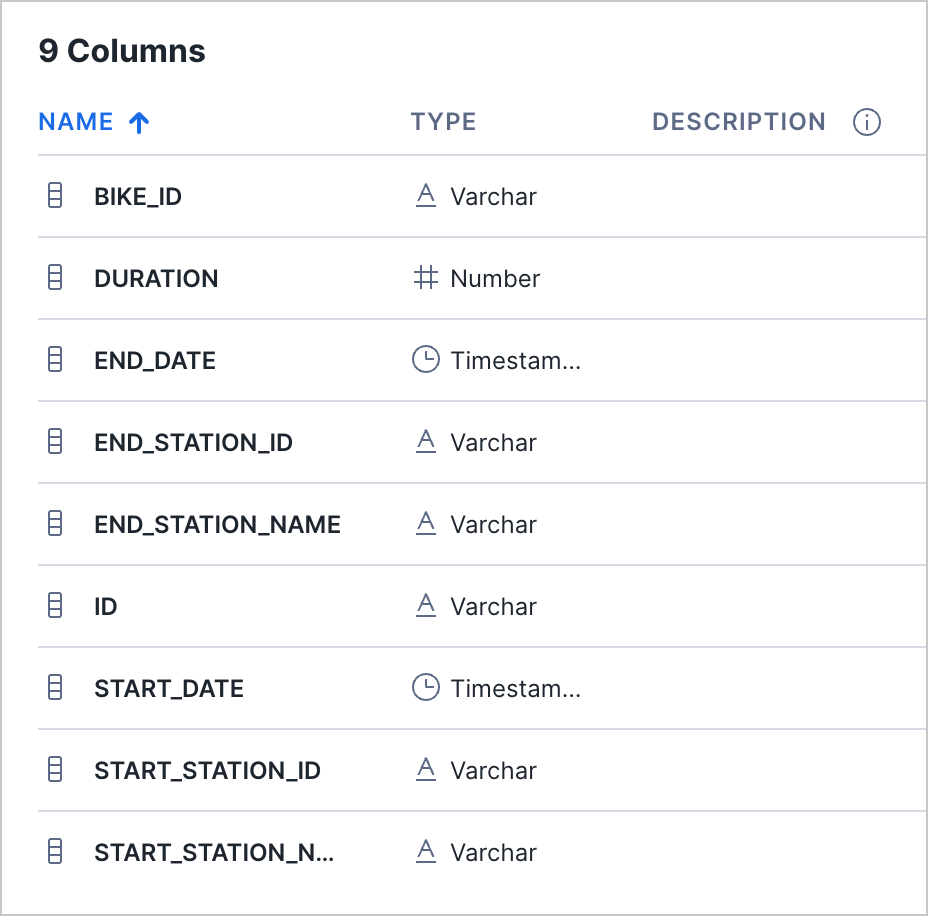Click the truncated START_STATION_N... column name

pos(214,853)
